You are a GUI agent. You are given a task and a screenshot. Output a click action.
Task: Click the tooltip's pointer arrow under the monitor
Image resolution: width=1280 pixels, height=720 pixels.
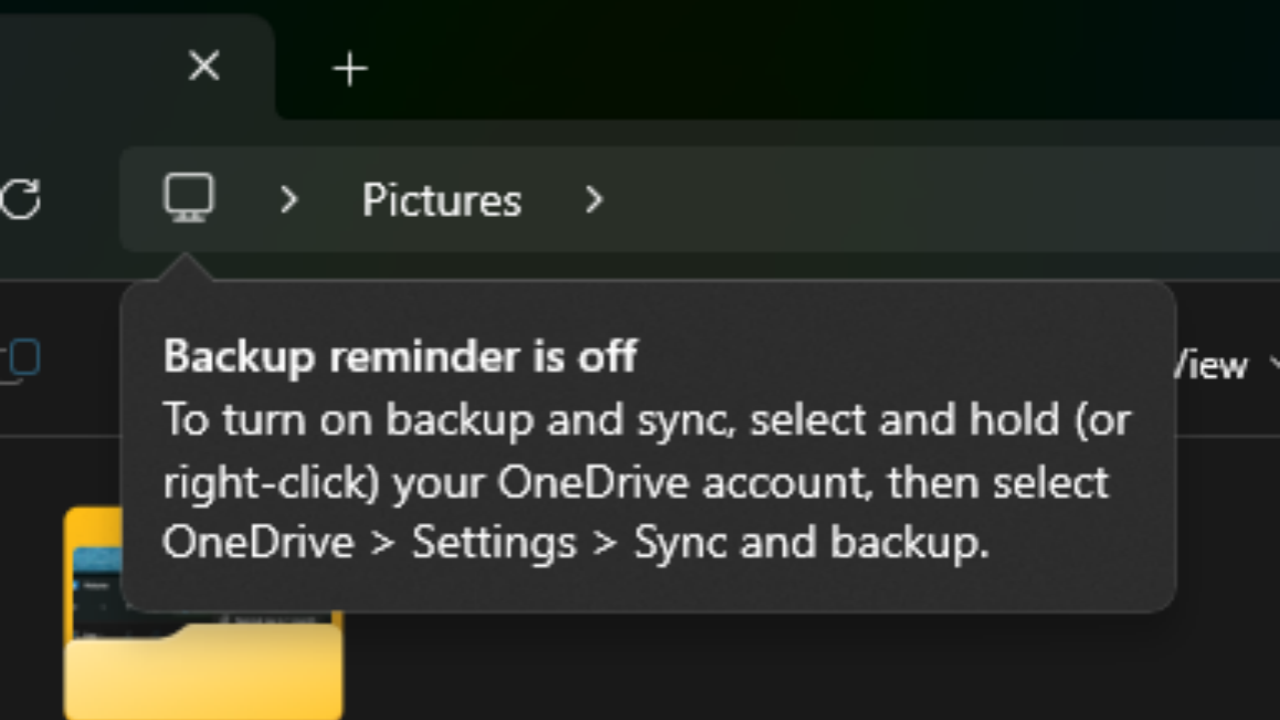coord(187,268)
